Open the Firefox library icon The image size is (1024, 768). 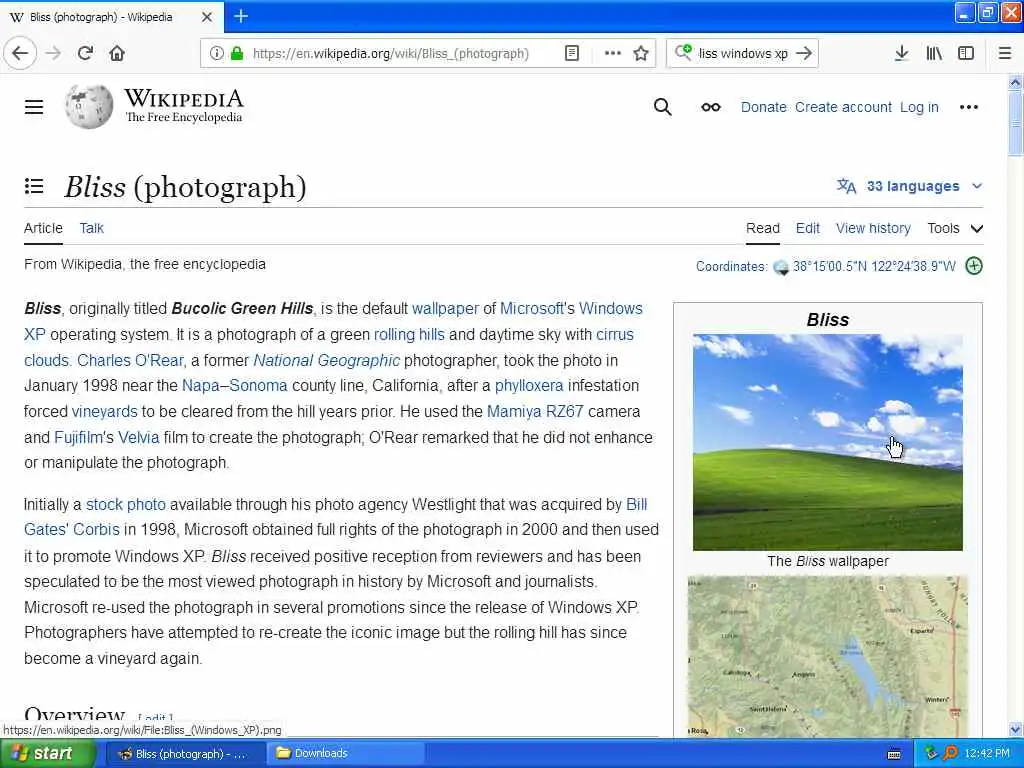934,54
